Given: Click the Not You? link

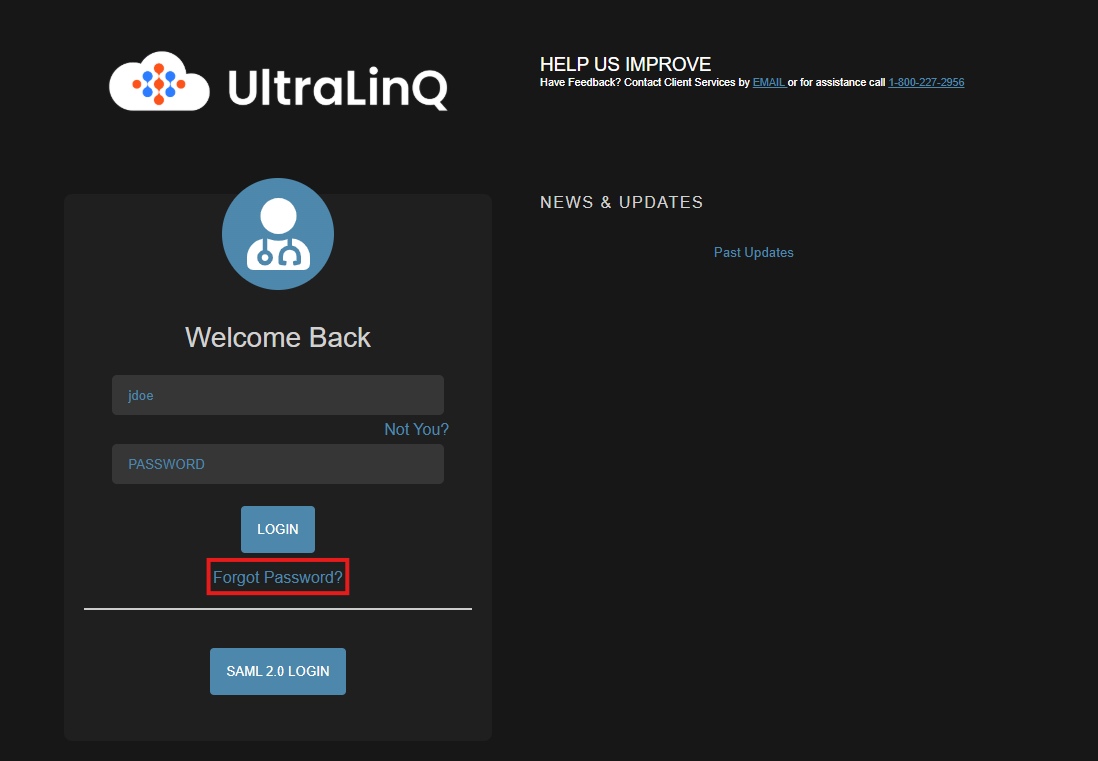Looking at the screenshot, I should 417,429.
